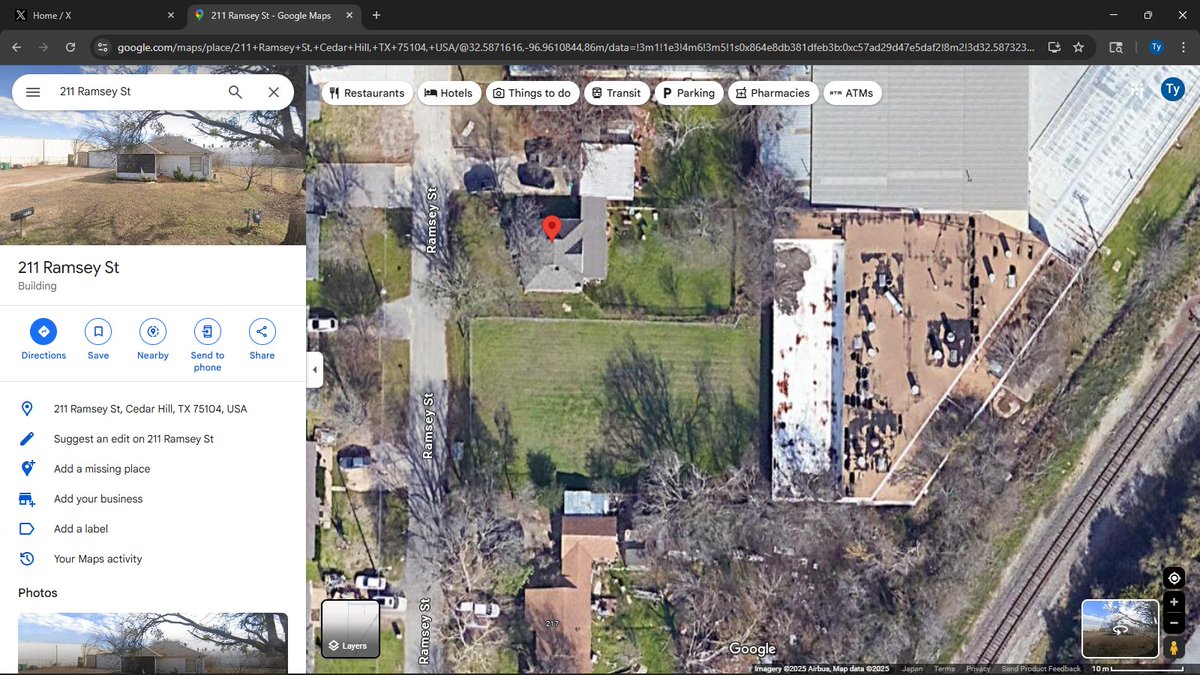The height and width of the screenshot is (675, 1200).
Task: Select the Pharmacies chip
Action: click(773, 93)
